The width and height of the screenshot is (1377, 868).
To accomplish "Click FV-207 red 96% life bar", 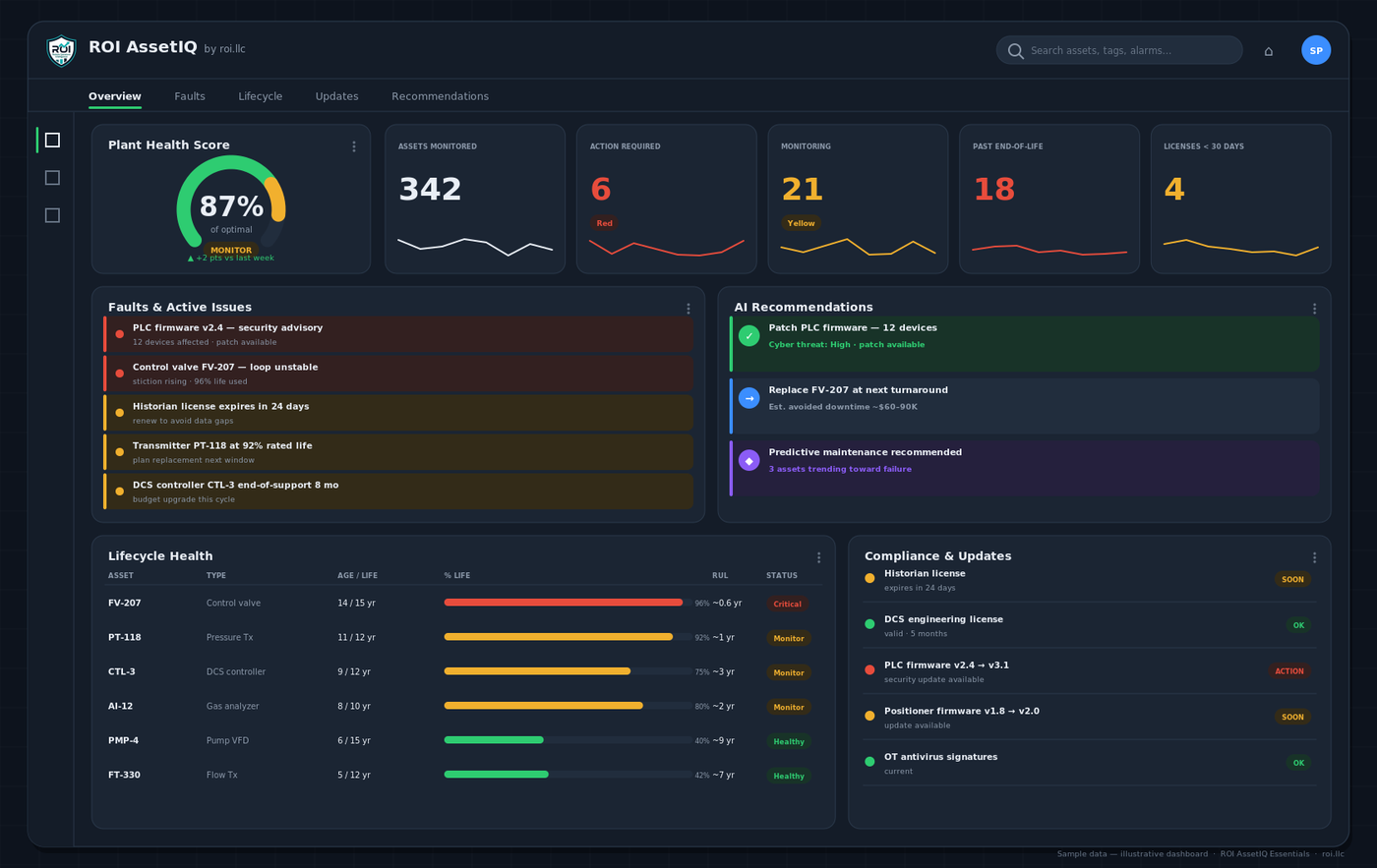I will [564, 603].
